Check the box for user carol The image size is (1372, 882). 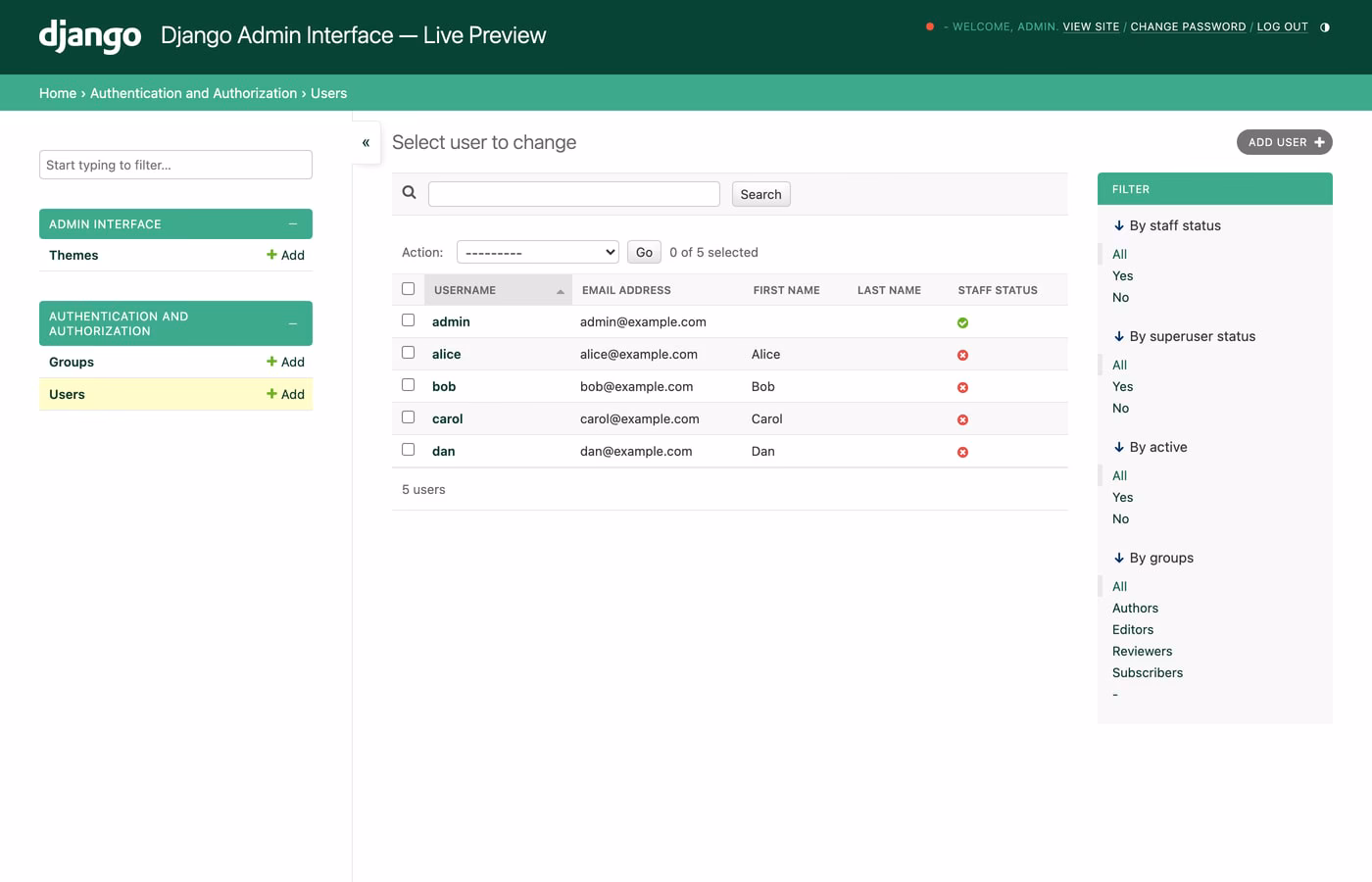pyautogui.click(x=409, y=417)
